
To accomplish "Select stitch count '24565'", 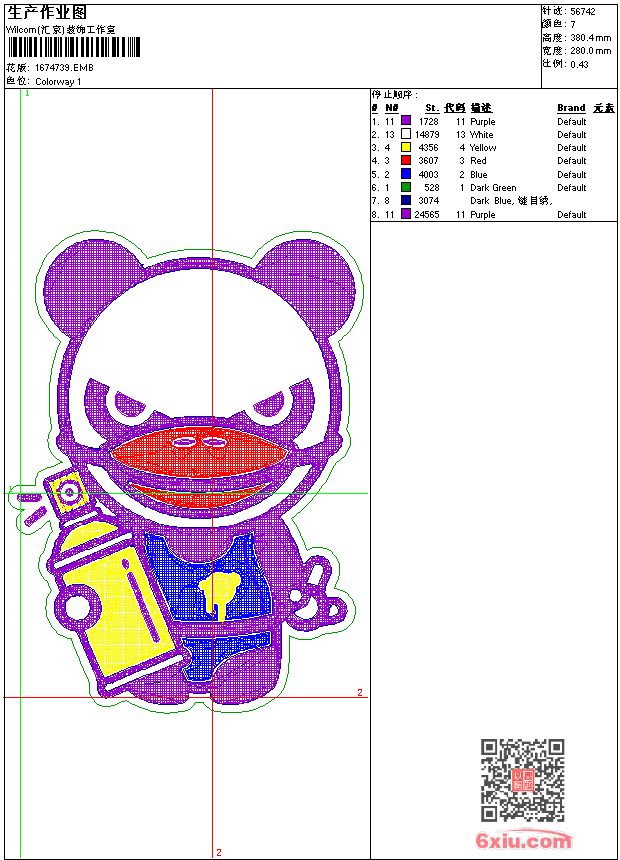I will pyautogui.click(x=427, y=215).
